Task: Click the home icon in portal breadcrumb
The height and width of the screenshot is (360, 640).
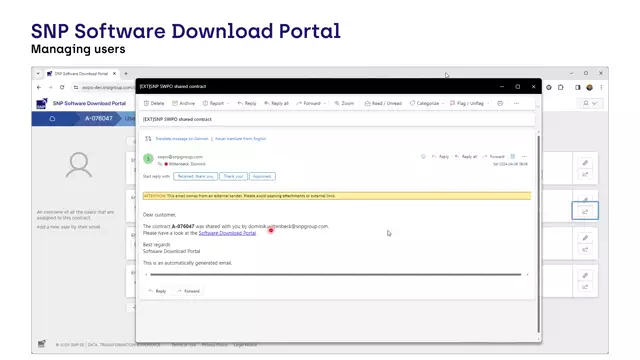Action: (52, 119)
